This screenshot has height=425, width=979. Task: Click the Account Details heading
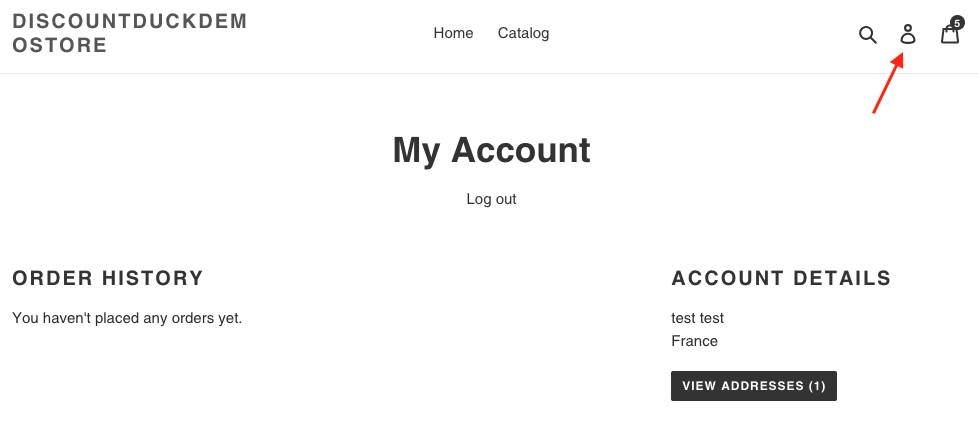(781, 278)
